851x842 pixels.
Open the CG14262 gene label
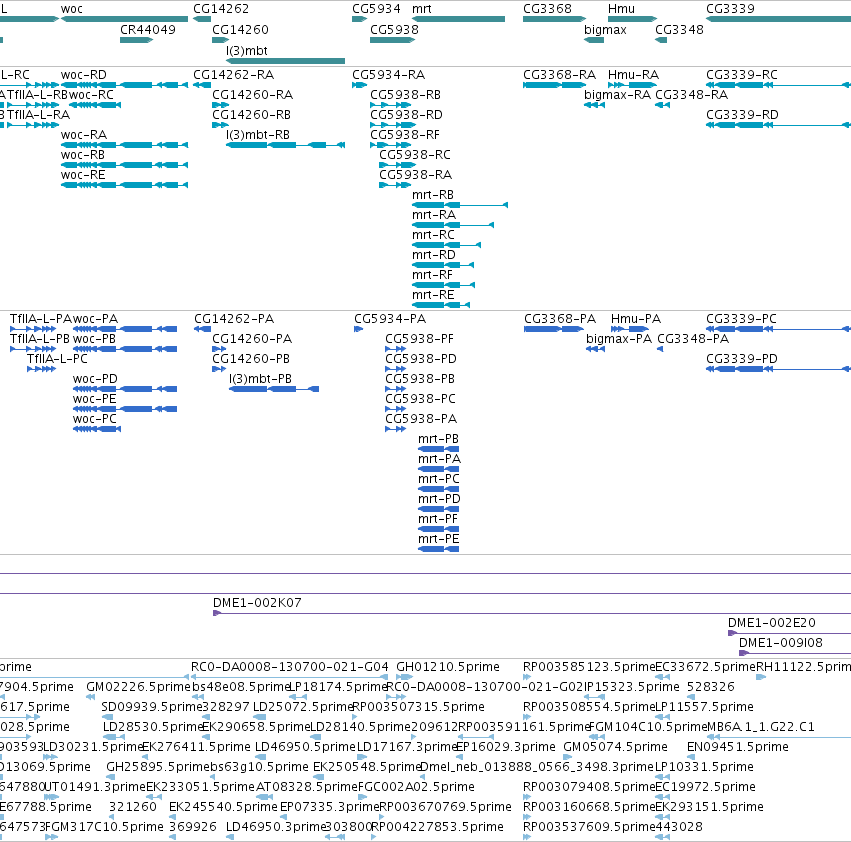click(x=221, y=9)
